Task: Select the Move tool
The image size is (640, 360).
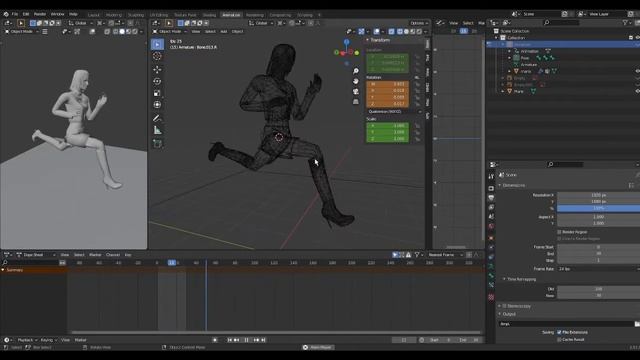Action: (157, 69)
